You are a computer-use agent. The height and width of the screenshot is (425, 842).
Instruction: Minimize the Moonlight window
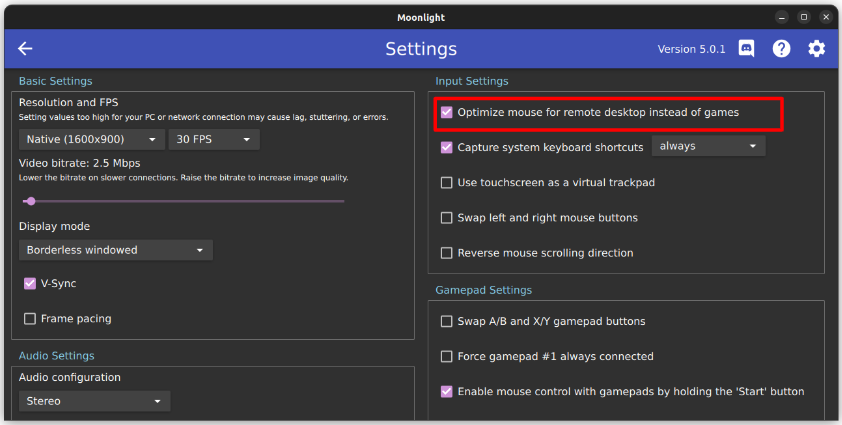click(x=782, y=17)
